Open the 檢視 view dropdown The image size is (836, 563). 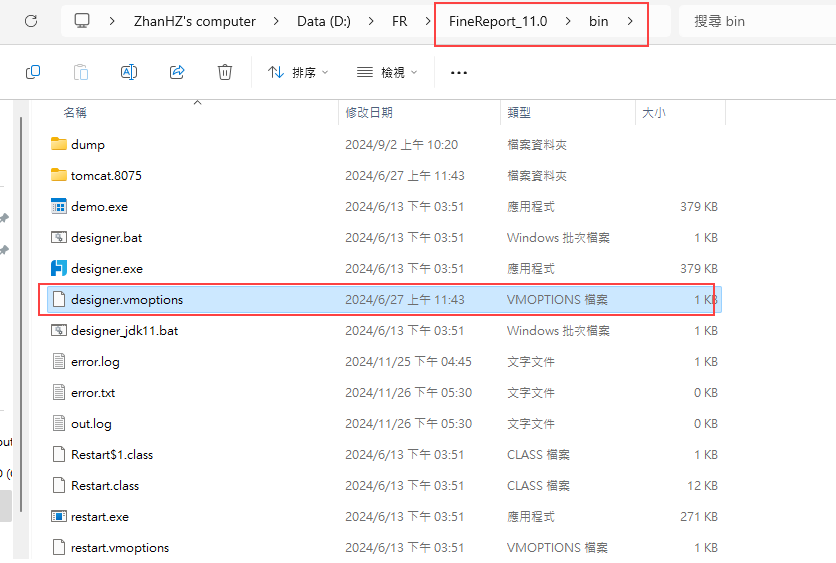tap(387, 73)
